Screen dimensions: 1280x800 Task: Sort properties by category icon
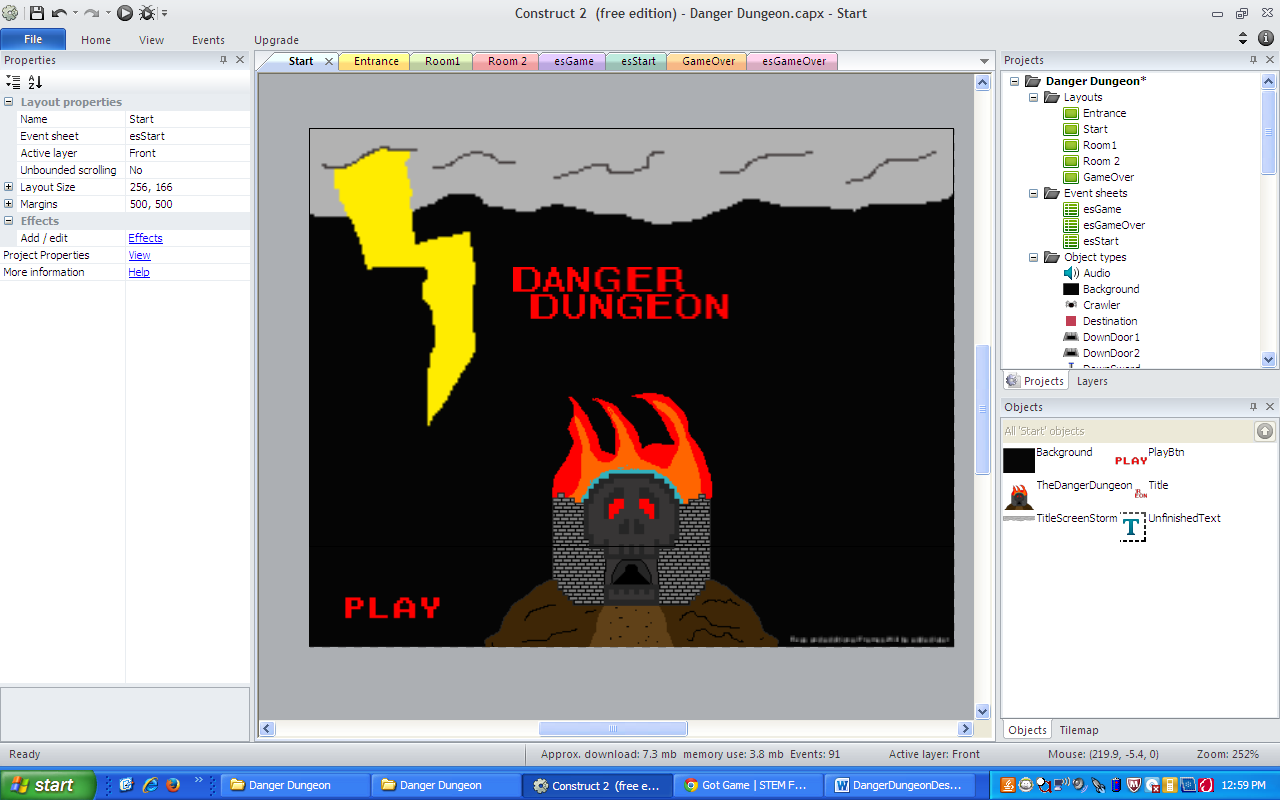click(x=13, y=82)
